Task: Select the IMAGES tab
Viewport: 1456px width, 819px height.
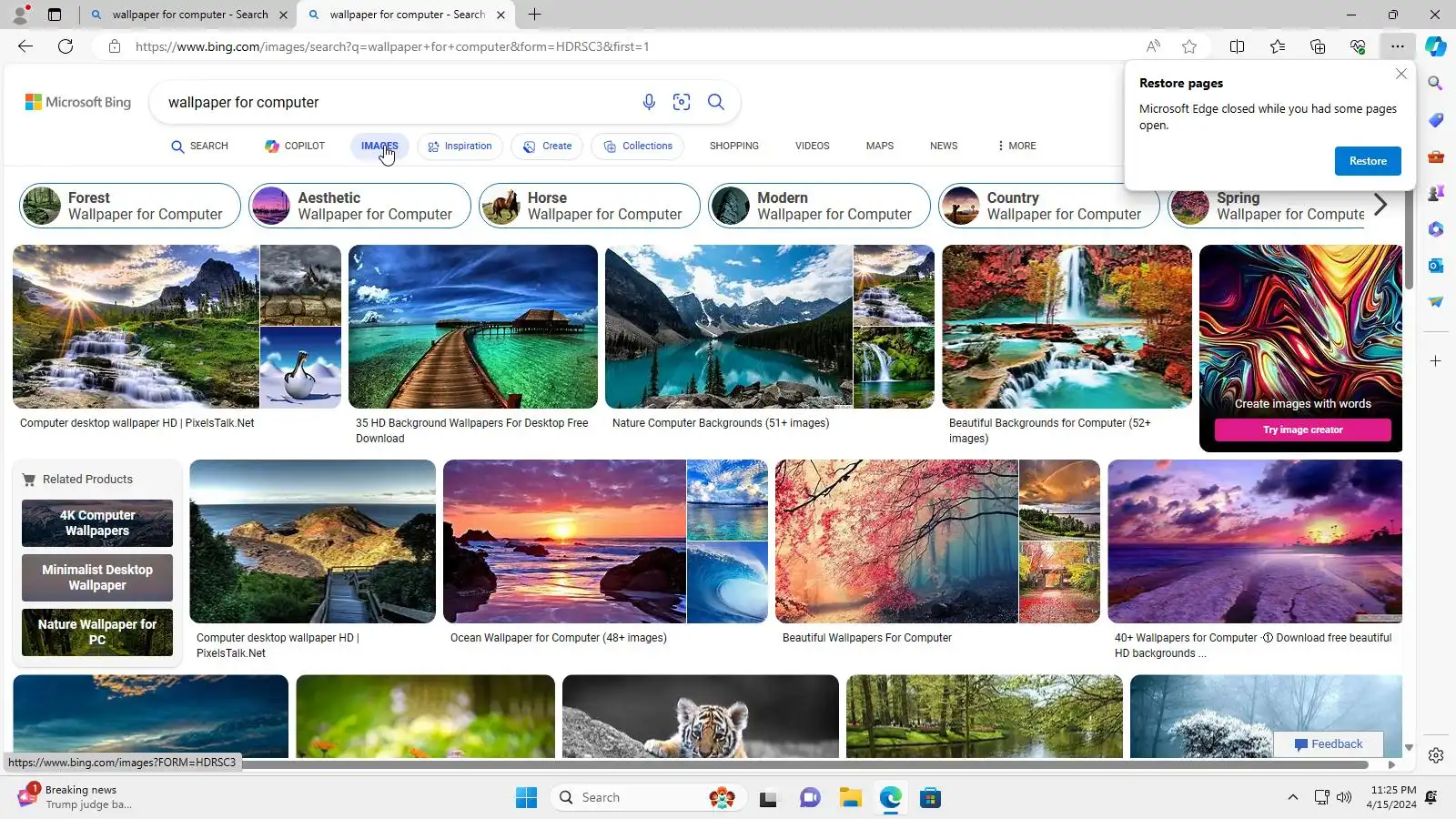Action: click(x=379, y=146)
